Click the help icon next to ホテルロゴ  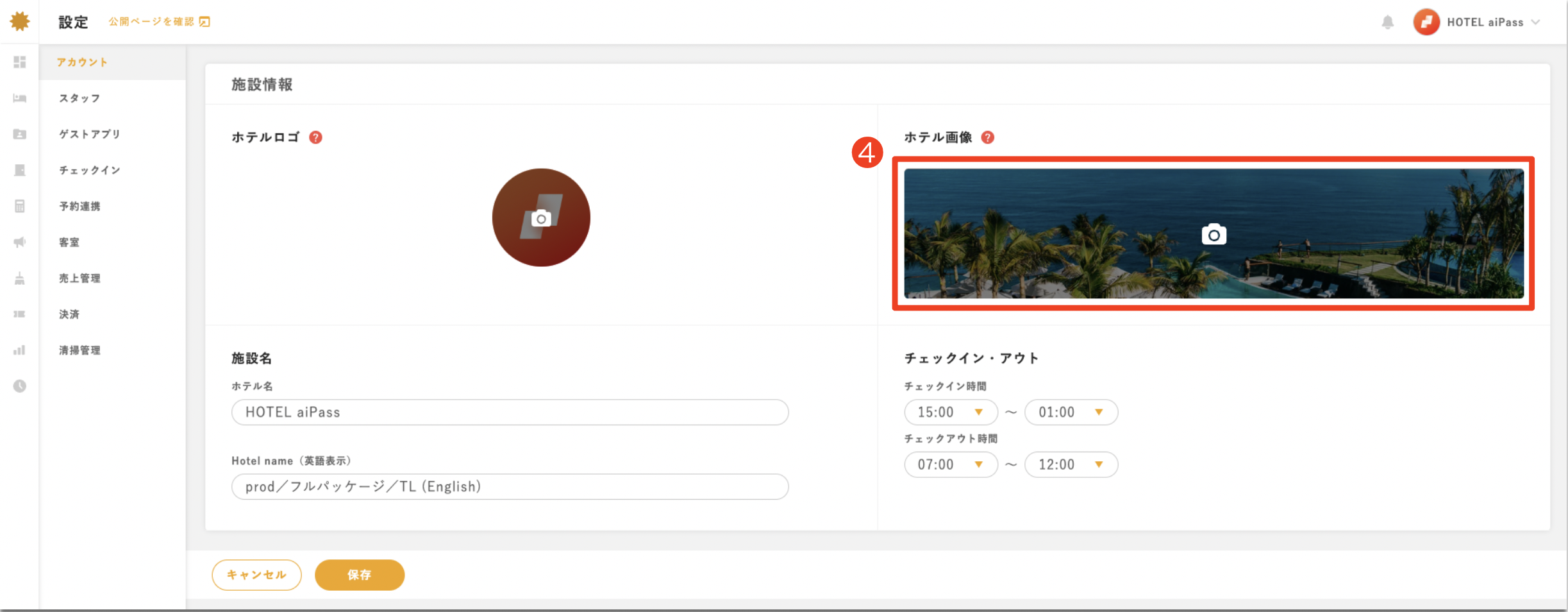tap(315, 137)
